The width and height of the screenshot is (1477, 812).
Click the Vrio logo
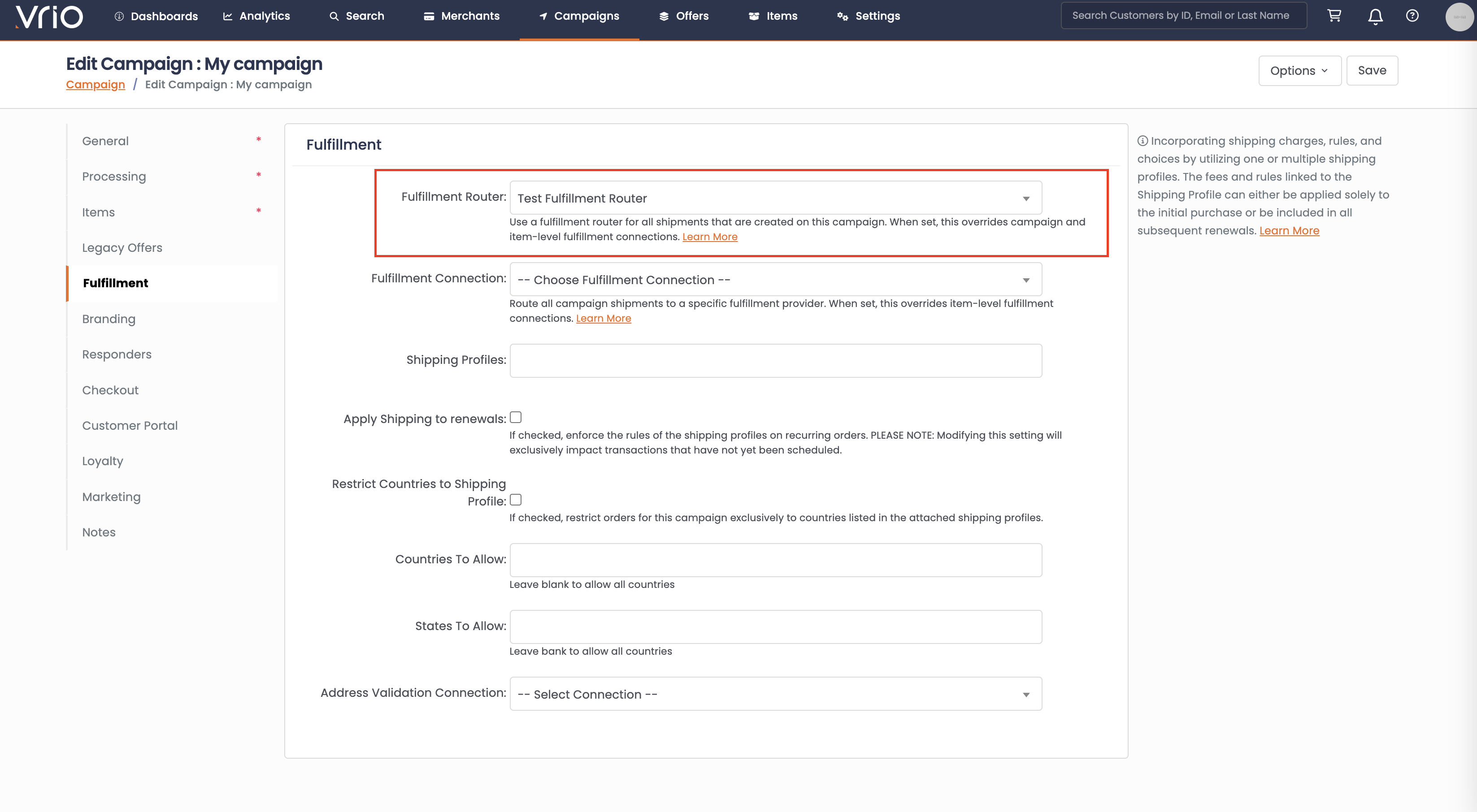tap(49, 17)
